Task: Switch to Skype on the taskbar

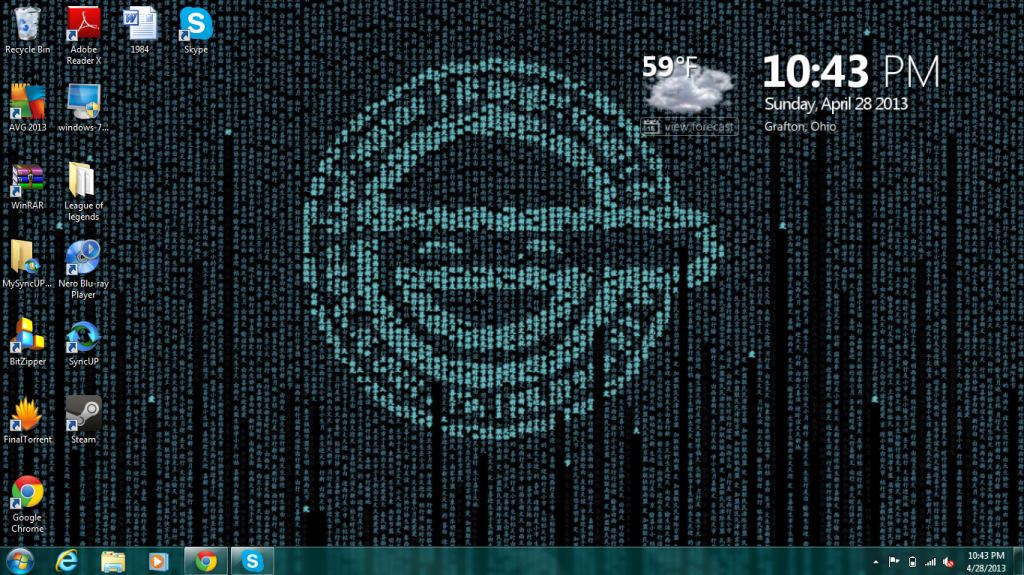Action: pyautogui.click(x=252, y=561)
